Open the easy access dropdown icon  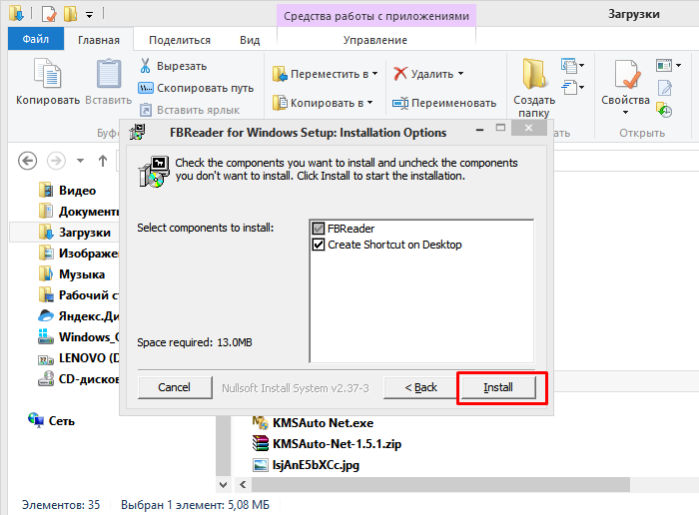pos(572,87)
